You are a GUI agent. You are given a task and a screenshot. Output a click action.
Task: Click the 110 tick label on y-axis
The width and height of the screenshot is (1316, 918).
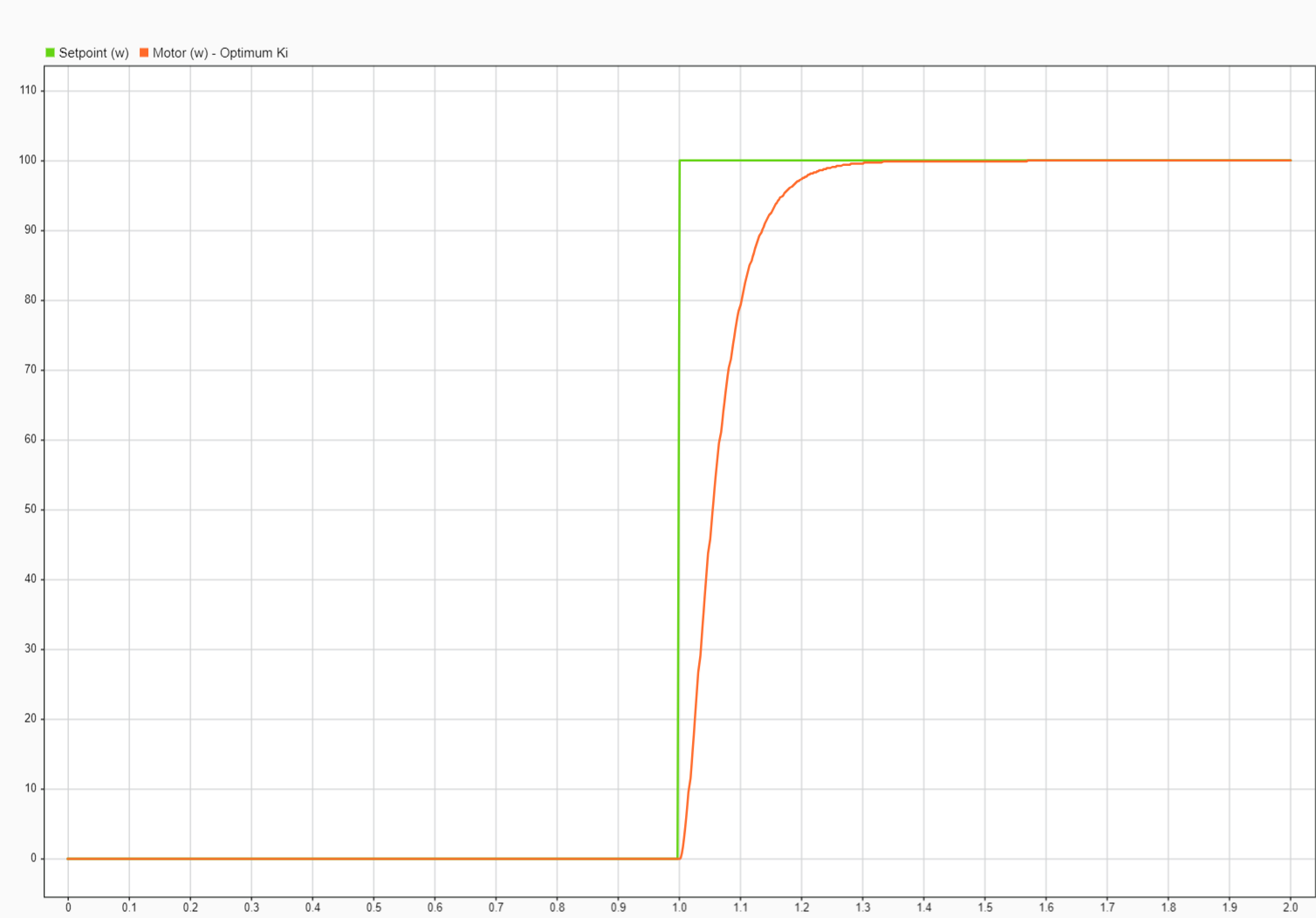(x=29, y=91)
